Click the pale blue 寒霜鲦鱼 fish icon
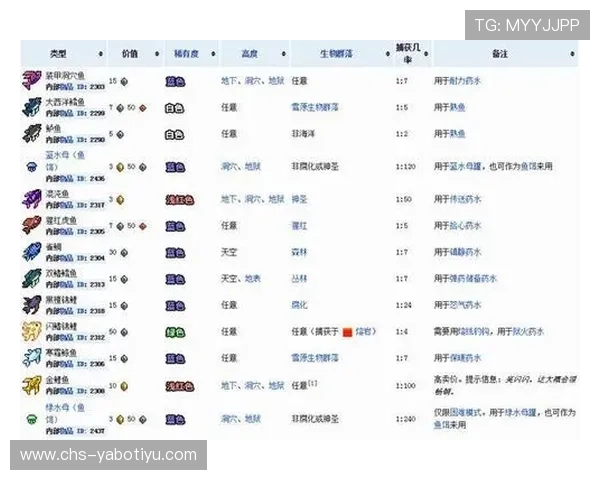This screenshot has width=600, height=480. 32,358
